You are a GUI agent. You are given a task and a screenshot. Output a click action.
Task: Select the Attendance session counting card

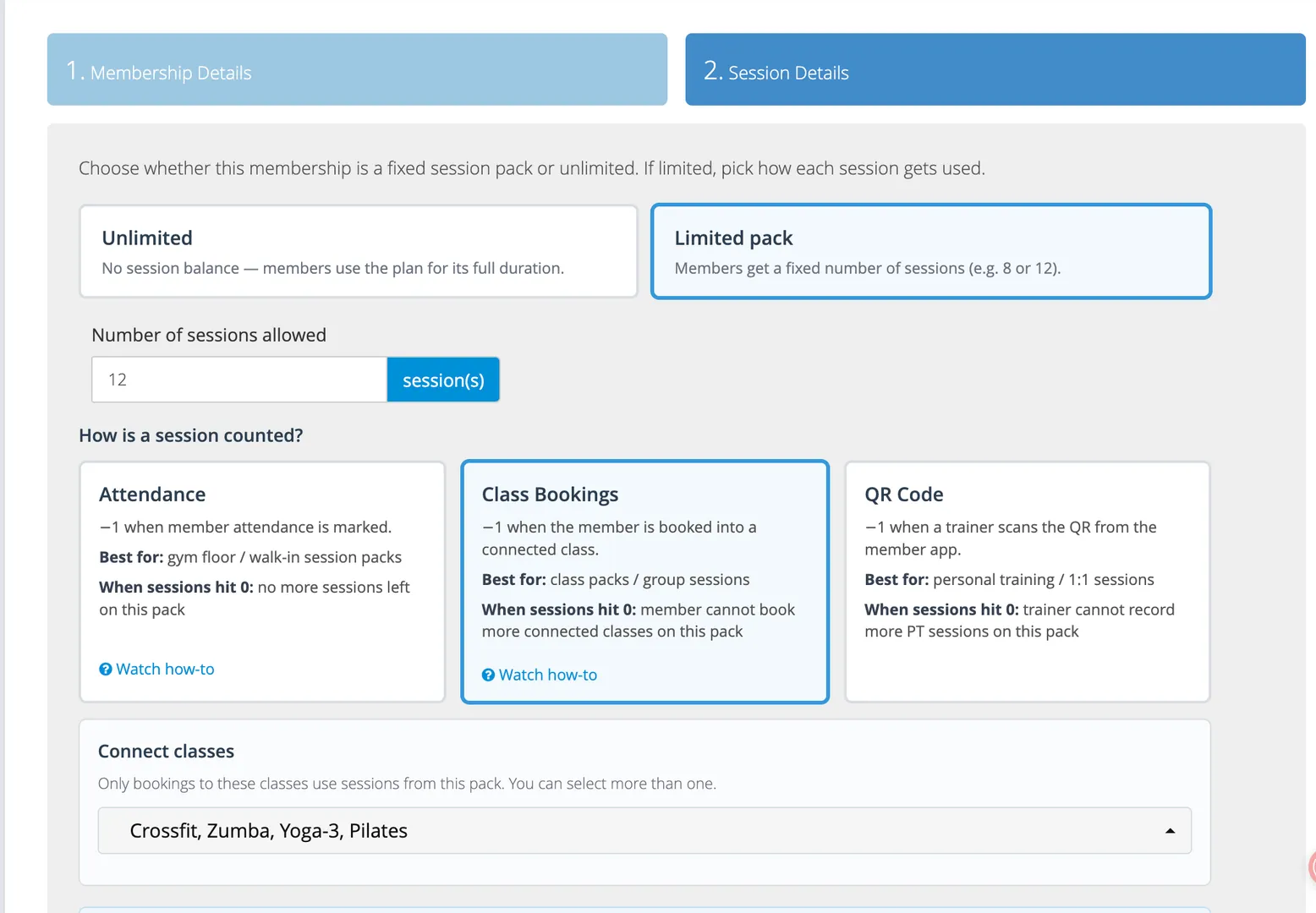[x=262, y=582]
